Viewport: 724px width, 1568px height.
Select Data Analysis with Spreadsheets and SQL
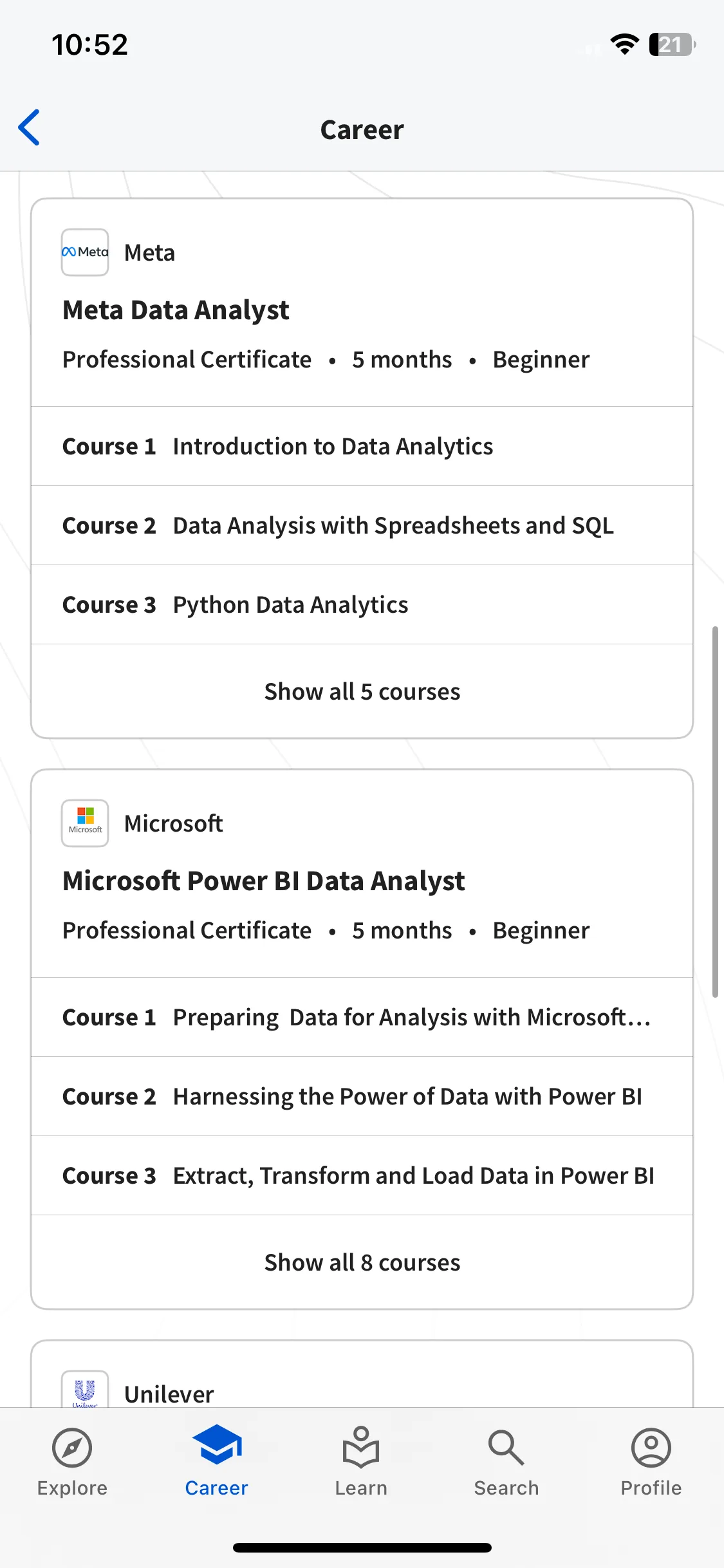pos(362,525)
